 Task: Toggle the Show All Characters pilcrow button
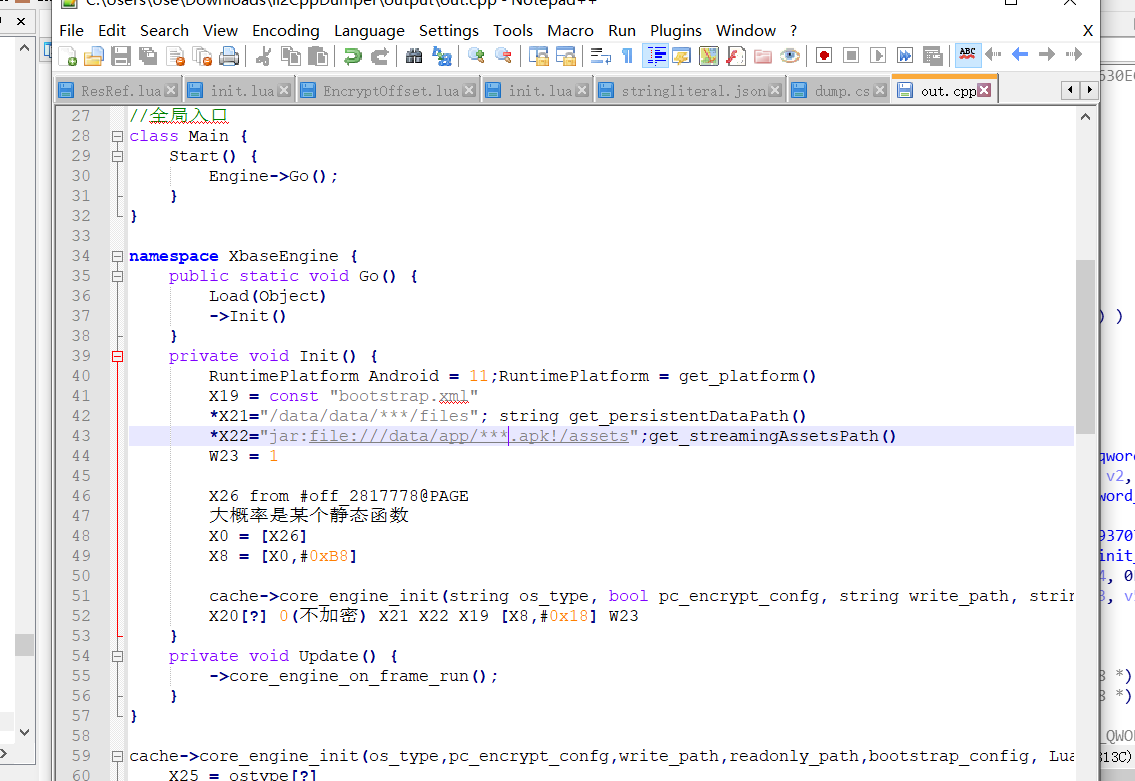coord(627,56)
